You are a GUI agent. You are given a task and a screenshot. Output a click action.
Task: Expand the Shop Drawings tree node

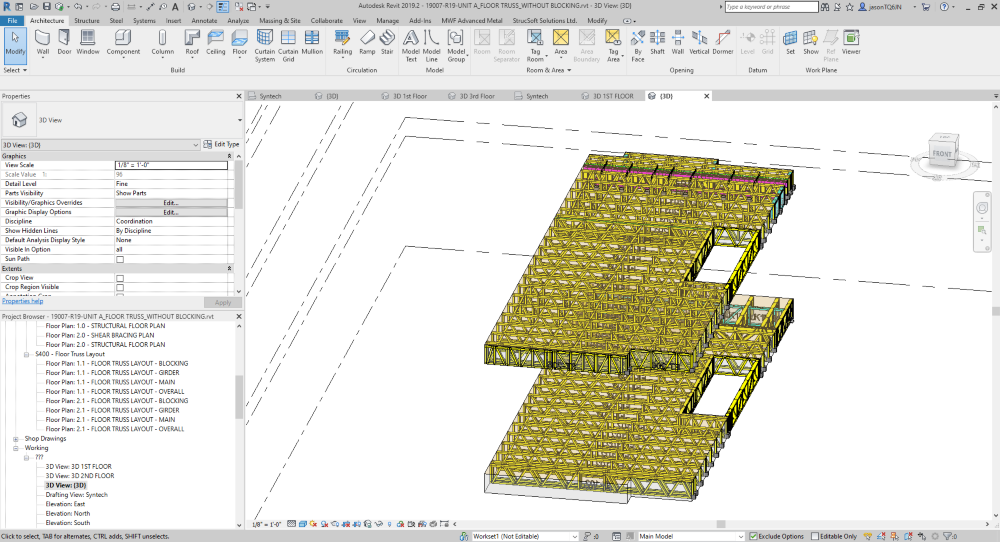pos(16,438)
